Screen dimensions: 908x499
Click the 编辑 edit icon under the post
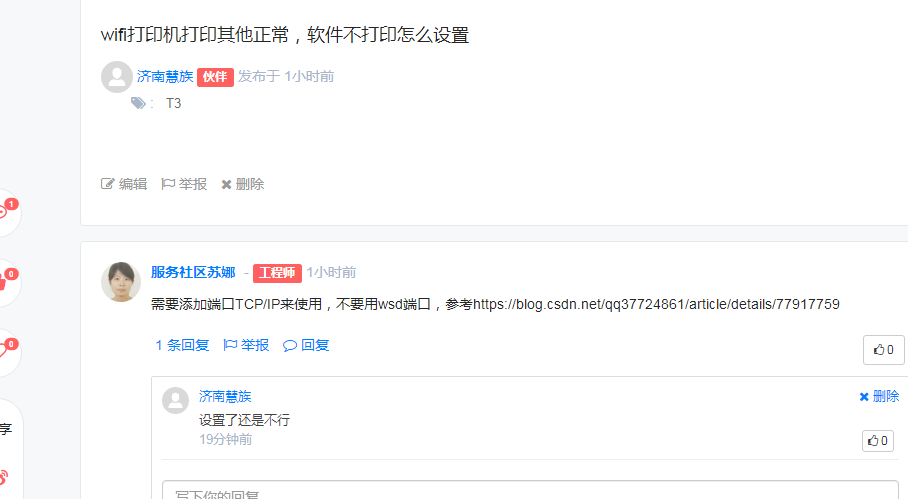click(108, 184)
